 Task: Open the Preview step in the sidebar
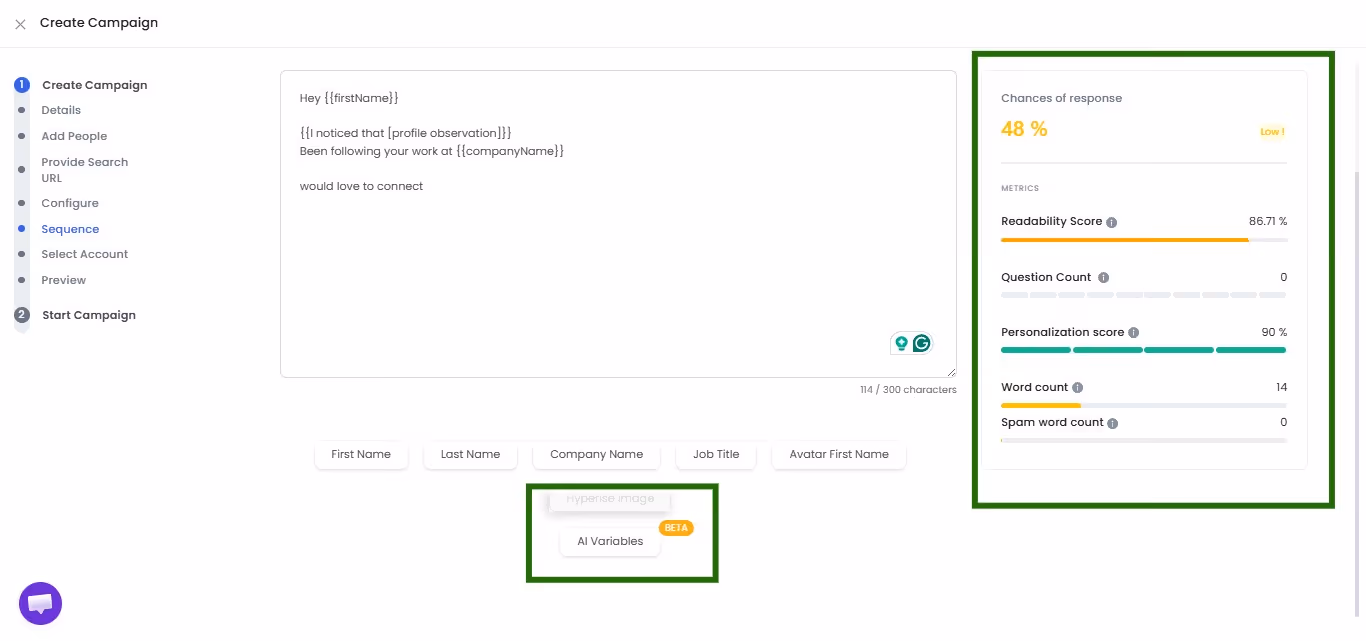pos(64,280)
